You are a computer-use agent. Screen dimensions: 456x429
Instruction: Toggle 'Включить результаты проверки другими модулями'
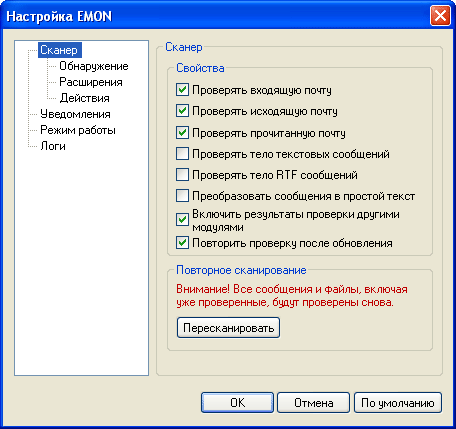coord(182,220)
